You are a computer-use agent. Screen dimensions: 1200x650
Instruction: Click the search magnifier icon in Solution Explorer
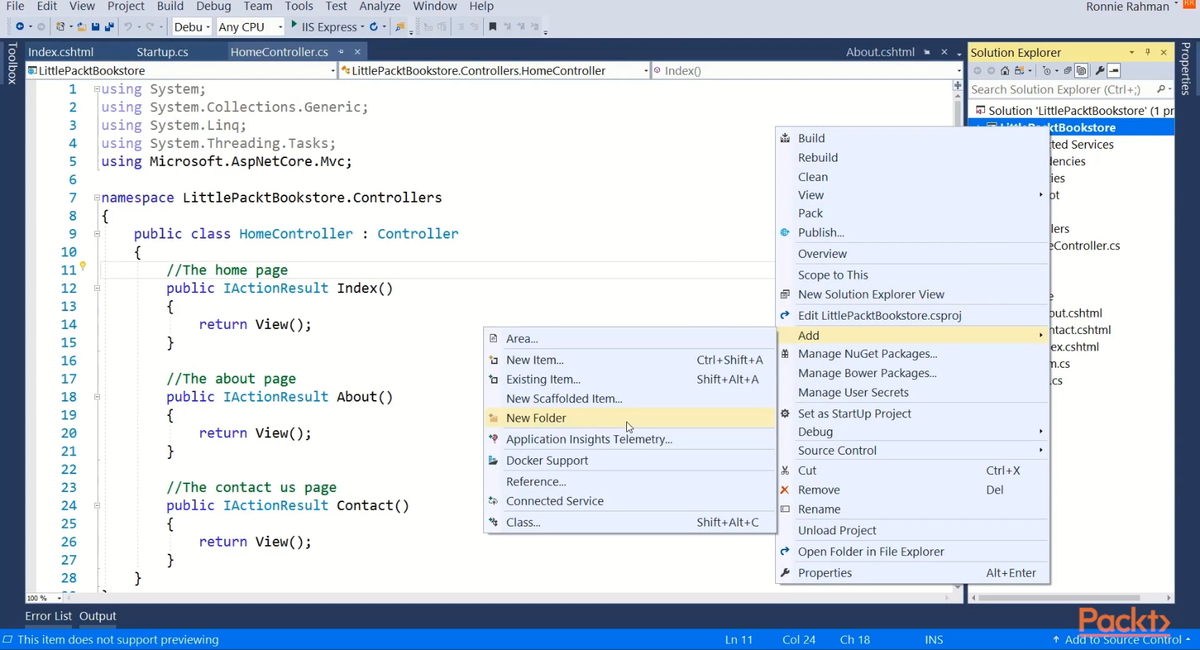(1161, 89)
